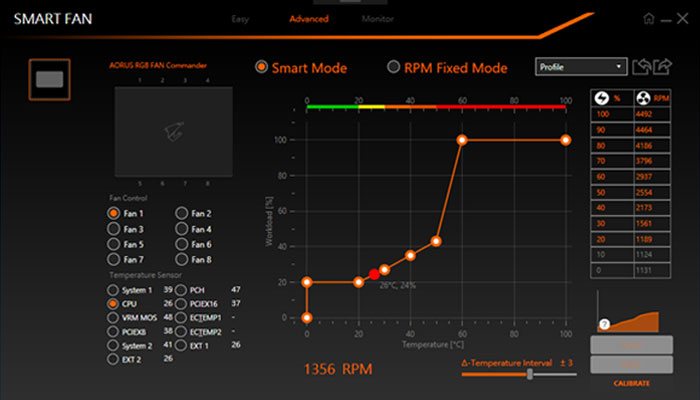700x400 pixels.
Task: Click the fan RPM column icon
Action: click(x=643, y=98)
